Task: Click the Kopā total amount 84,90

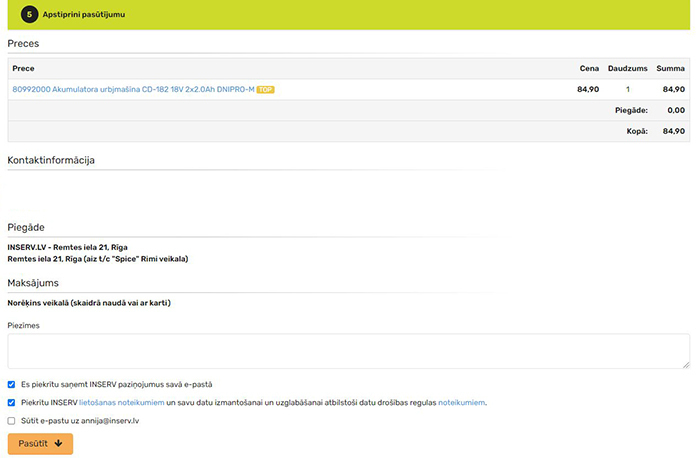Action: tap(673, 131)
